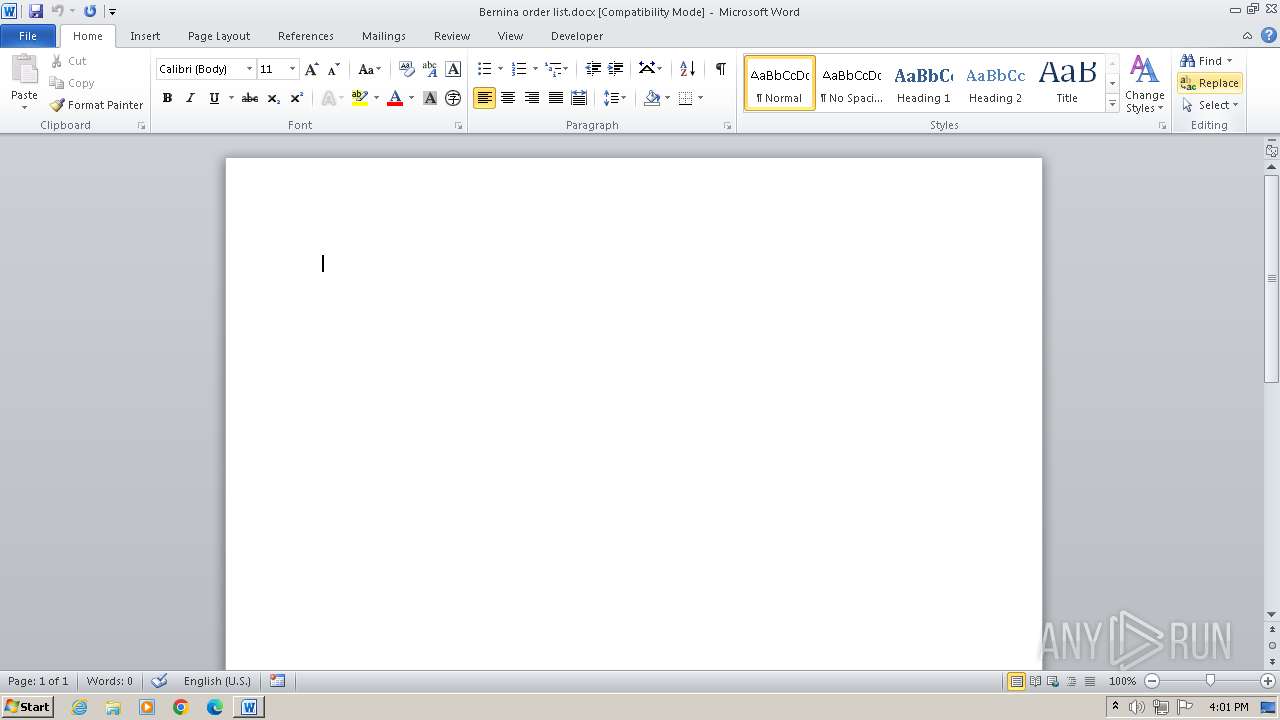Toggle Align Text Right

click(531, 98)
